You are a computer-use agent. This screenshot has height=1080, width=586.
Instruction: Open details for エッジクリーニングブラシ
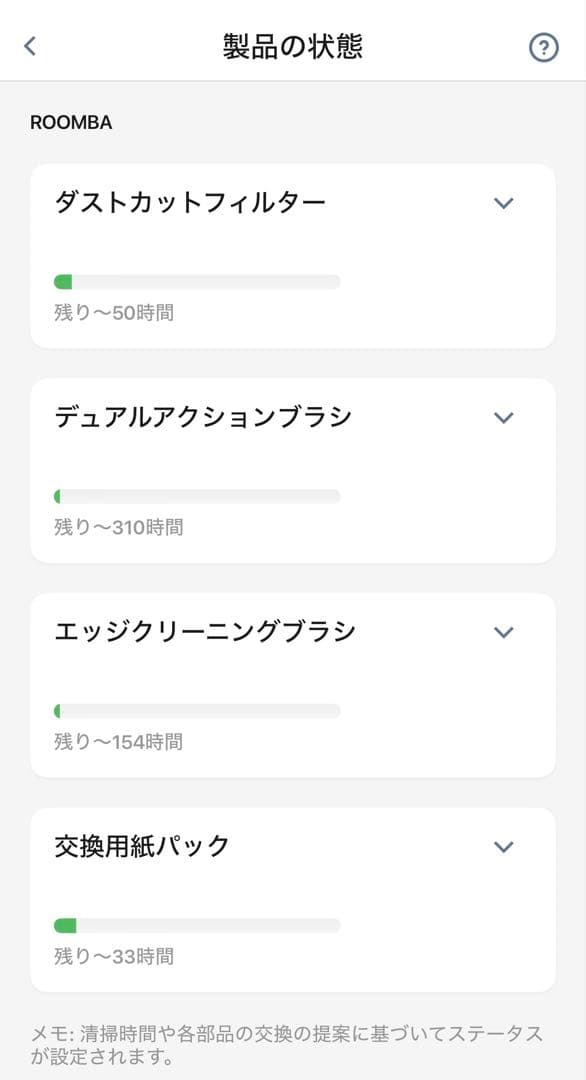pos(503,631)
